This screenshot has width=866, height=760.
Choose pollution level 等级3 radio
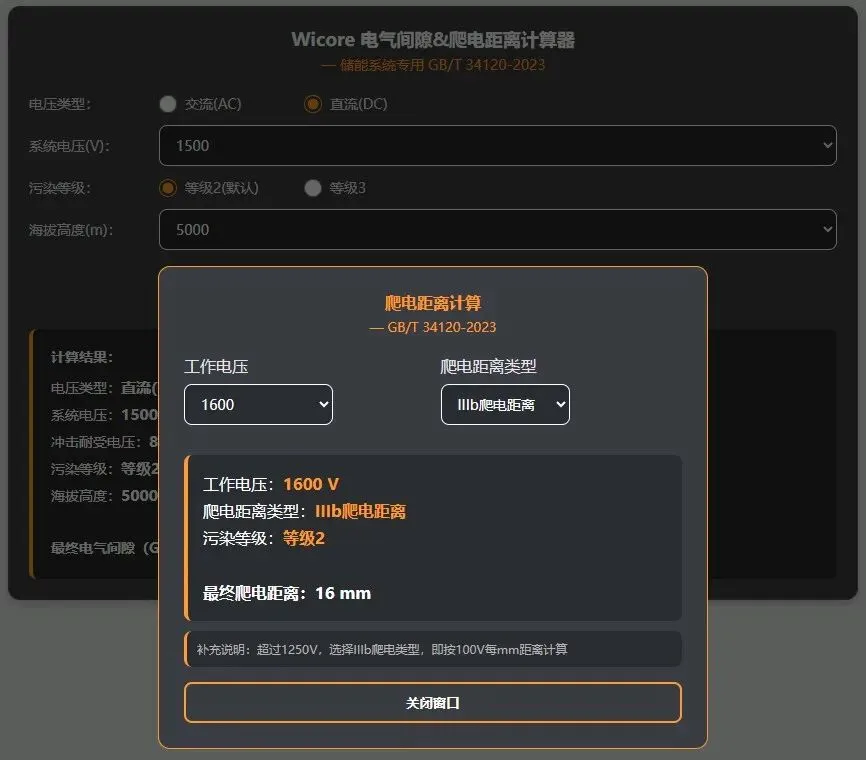click(313, 188)
